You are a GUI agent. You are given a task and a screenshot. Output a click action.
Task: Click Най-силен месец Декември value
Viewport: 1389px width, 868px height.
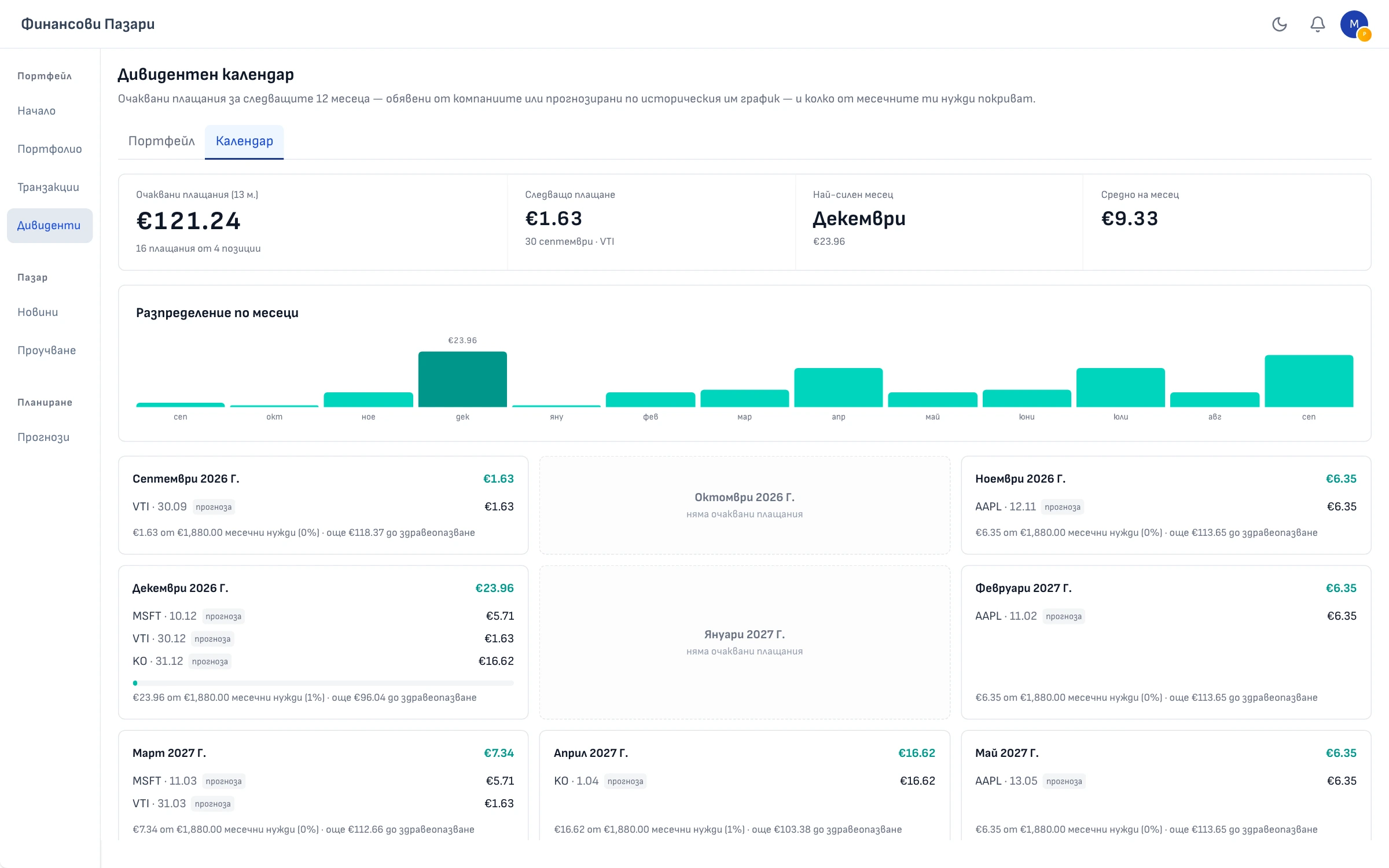click(859, 219)
